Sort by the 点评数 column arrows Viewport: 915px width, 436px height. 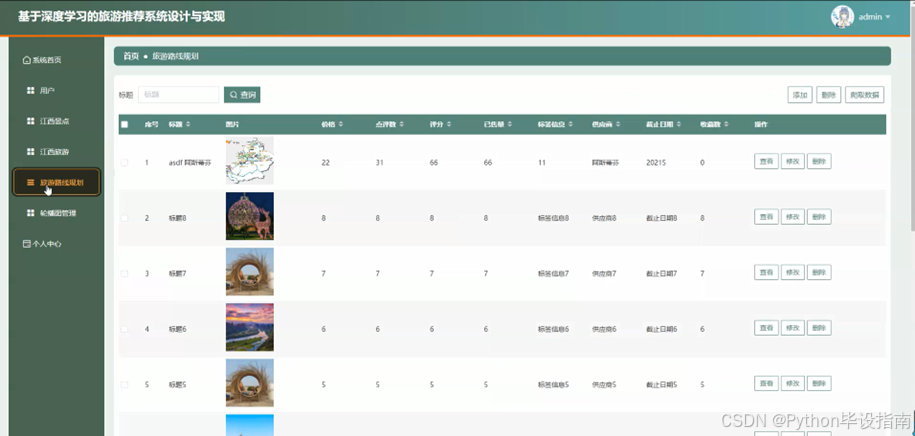pos(400,124)
